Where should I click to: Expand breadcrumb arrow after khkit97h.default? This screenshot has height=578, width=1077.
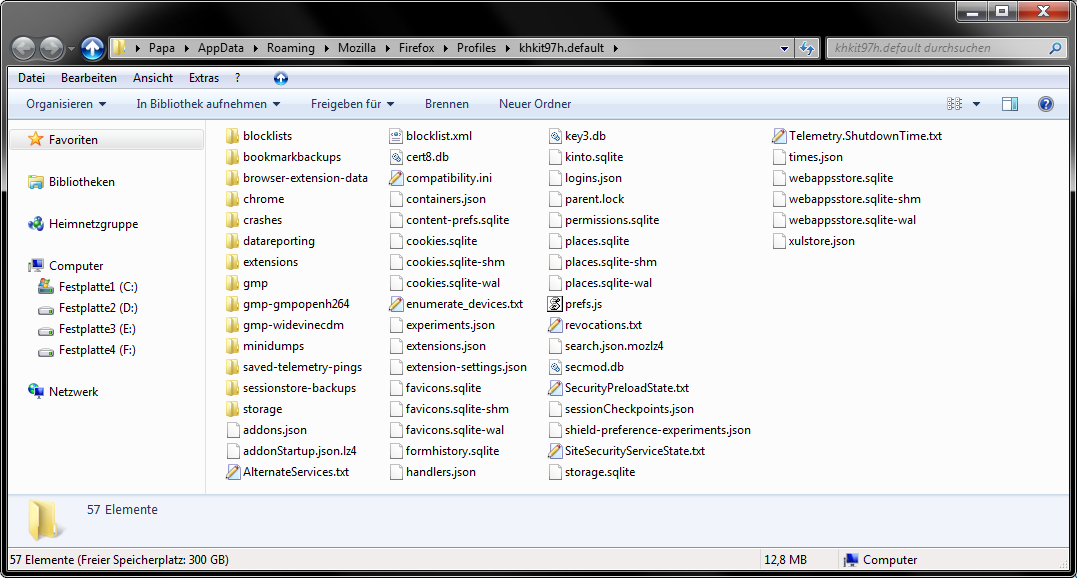pyautogui.click(x=615, y=48)
